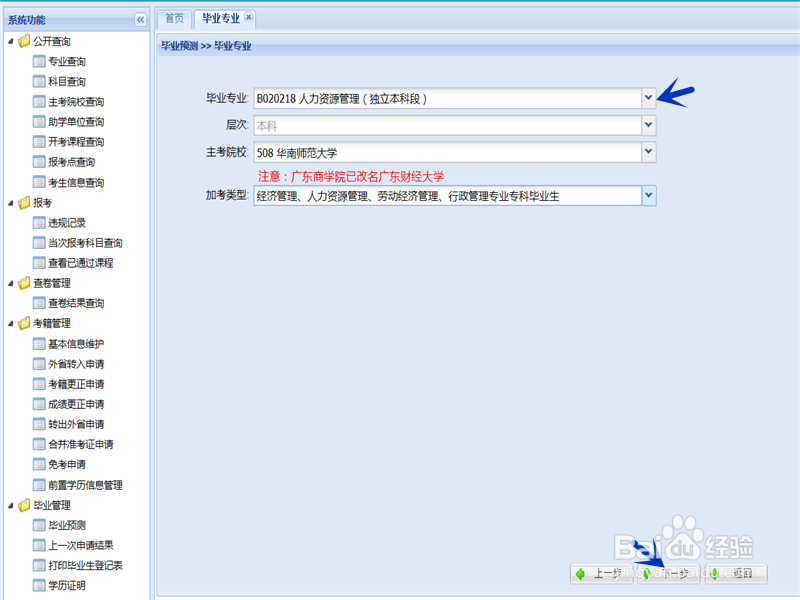
Task: Click the 公开查询 folder icon
Action: (24, 41)
